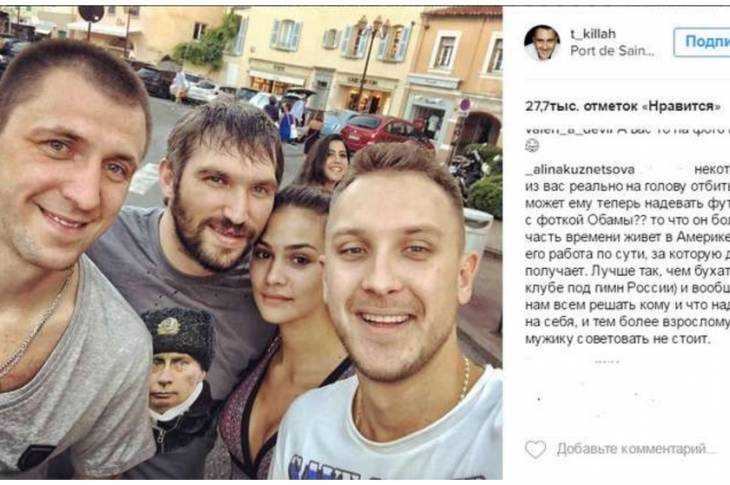Open the dotted more-options indicator below comments

(607, 362)
